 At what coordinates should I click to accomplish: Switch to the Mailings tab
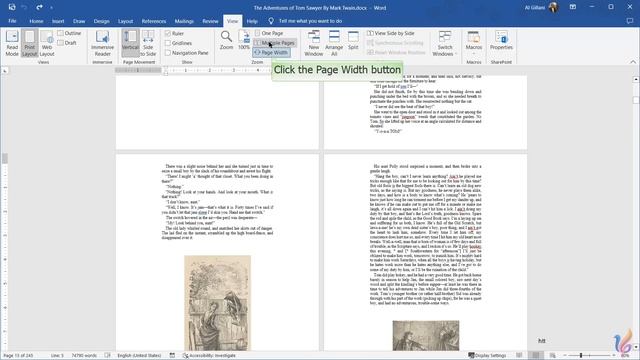coord(184,21)
